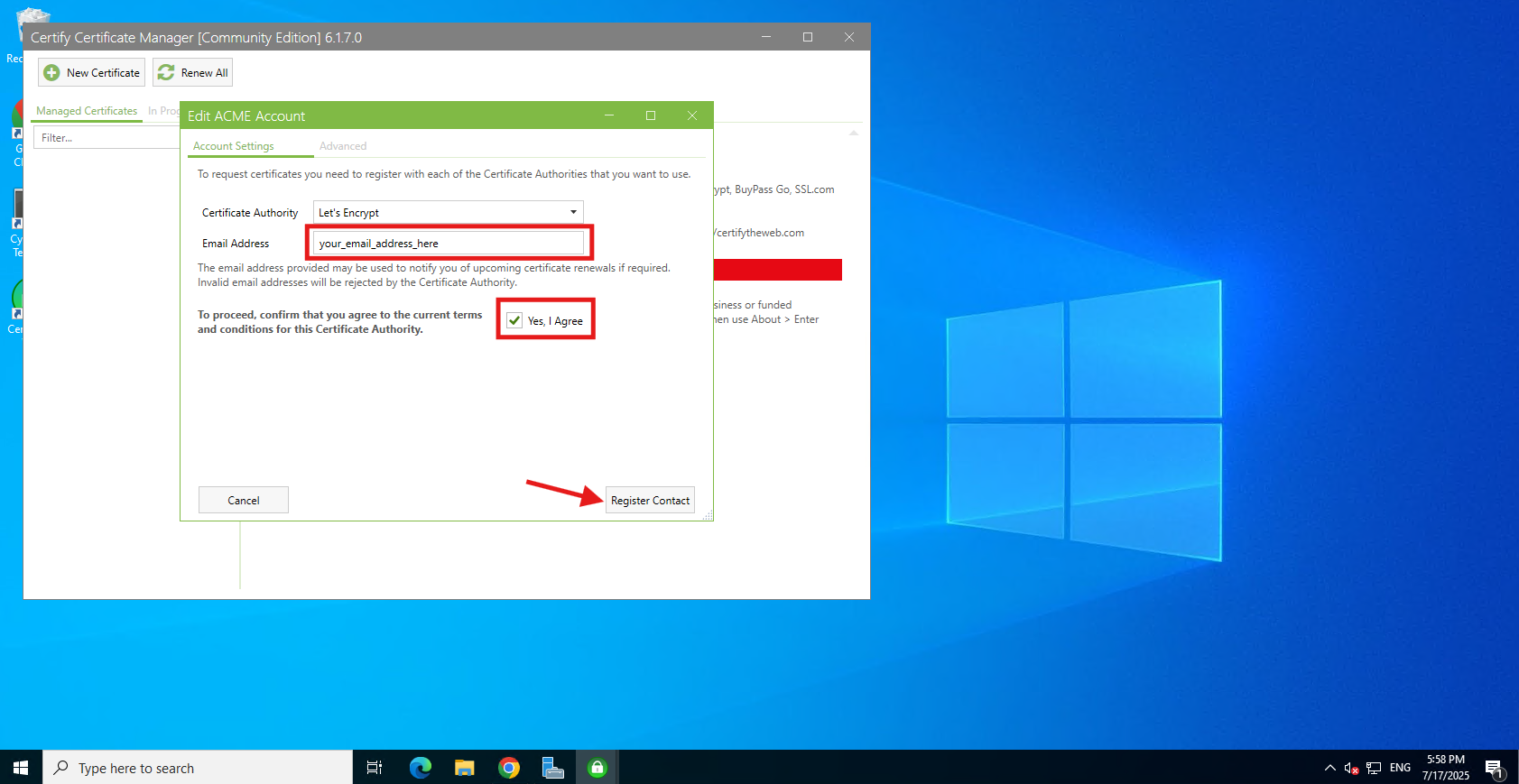Open the Windows Start menu
1519x784 pixels.
pos(21,768)
